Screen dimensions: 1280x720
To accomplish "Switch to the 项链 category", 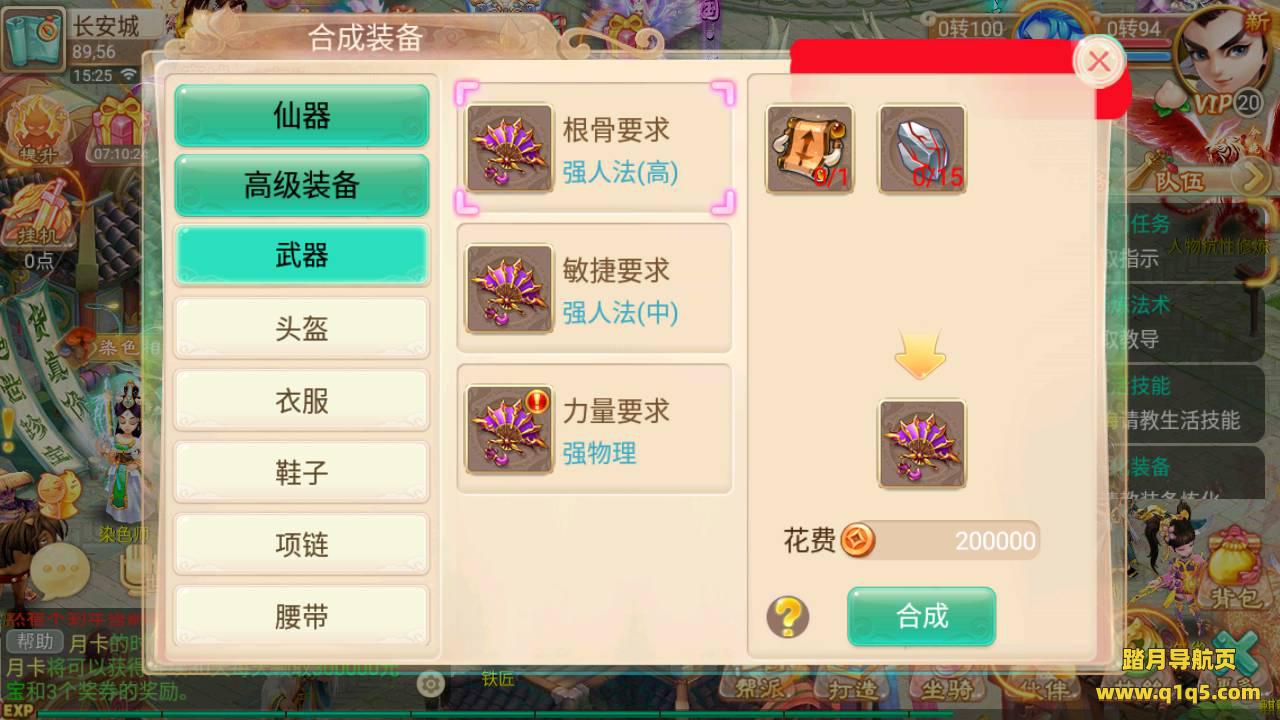I will pyautogui.click(x=302, y=544).
